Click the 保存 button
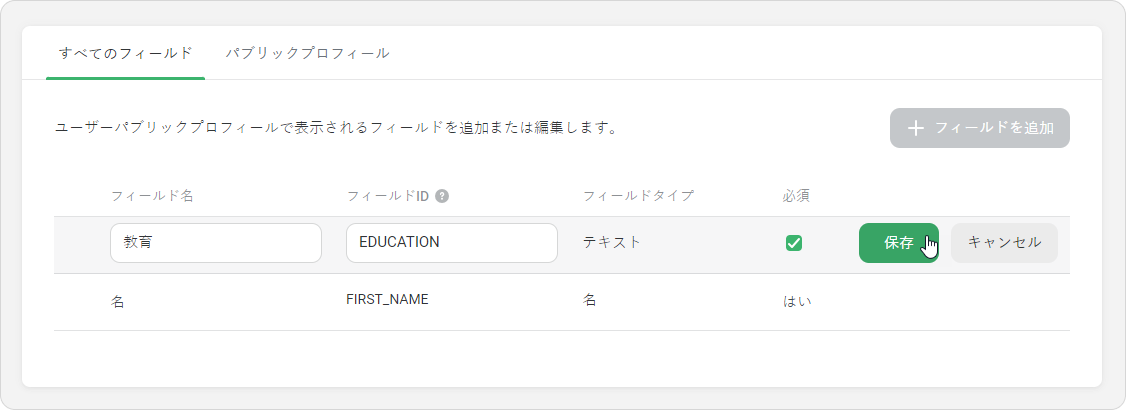Image resolution: width=1126 pixels, height=410 pixels. [x=898, y=243]
